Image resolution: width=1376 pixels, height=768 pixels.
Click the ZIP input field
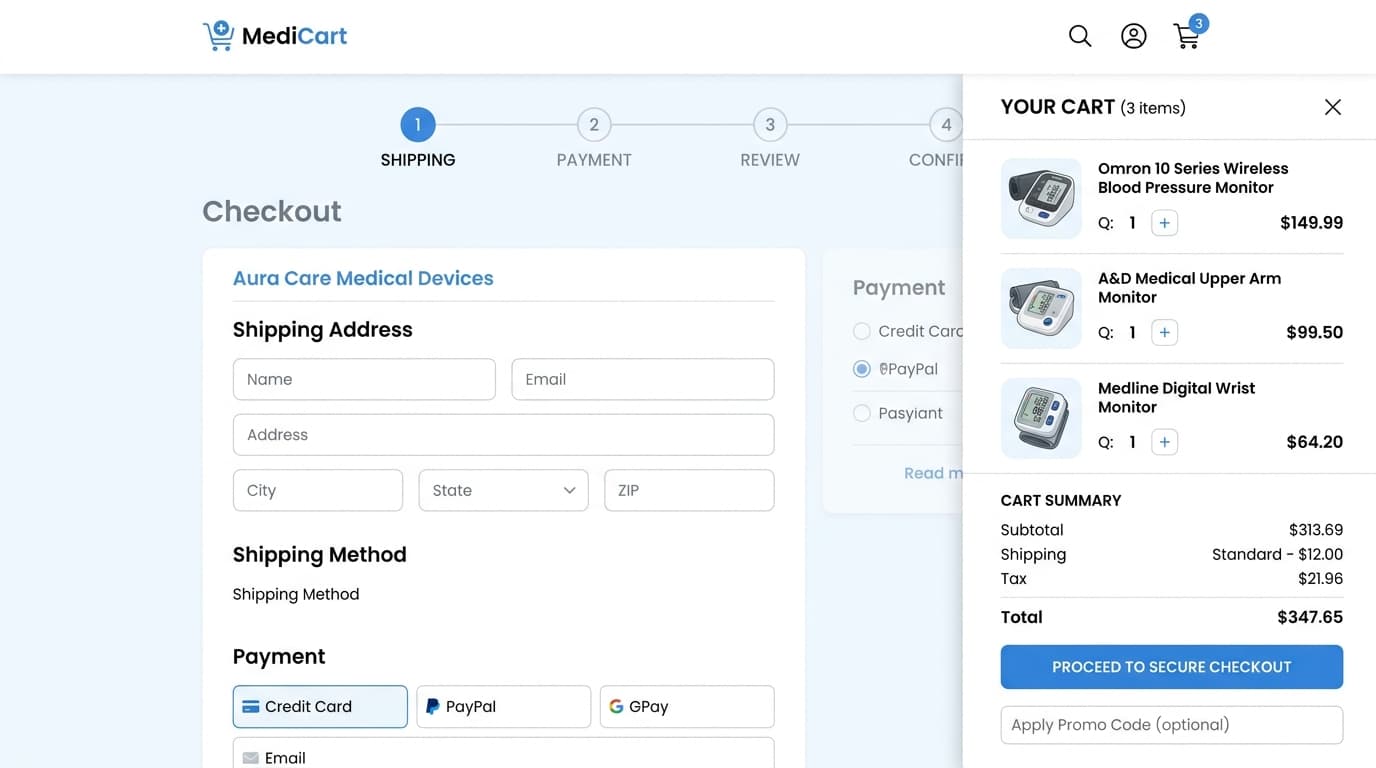point(689,490)
